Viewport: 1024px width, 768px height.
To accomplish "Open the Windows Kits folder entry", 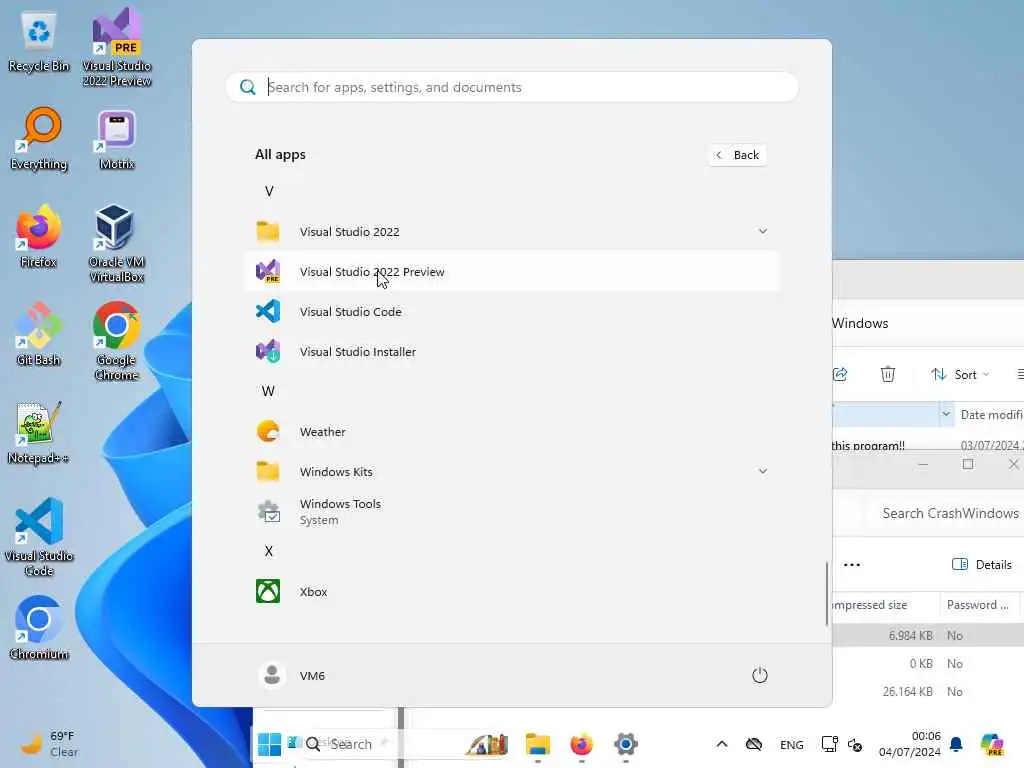I will point(512,472).
